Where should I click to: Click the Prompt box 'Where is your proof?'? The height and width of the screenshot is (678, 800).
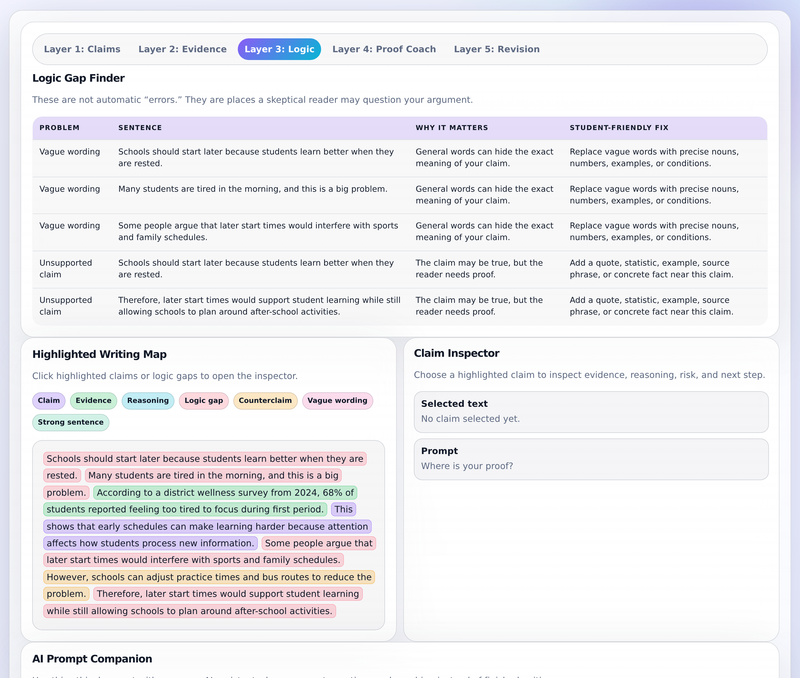click(591, 459)
